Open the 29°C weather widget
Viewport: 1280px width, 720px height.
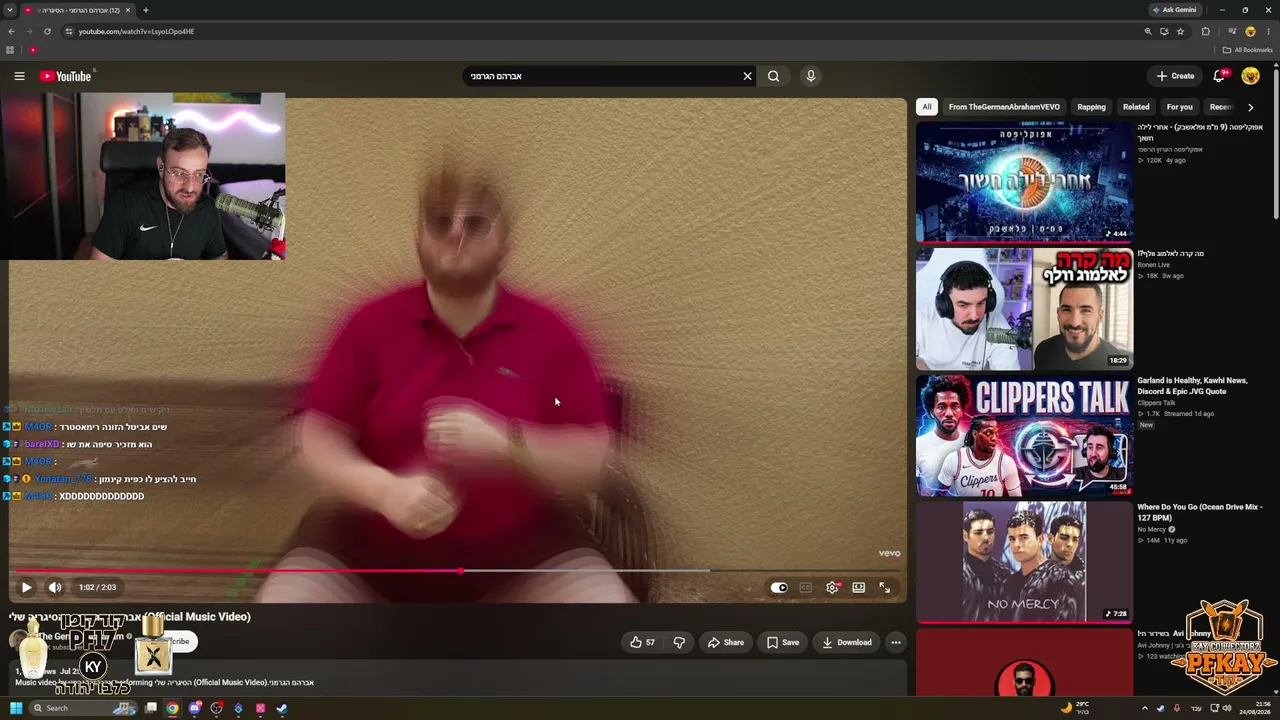click(1076, 709)
